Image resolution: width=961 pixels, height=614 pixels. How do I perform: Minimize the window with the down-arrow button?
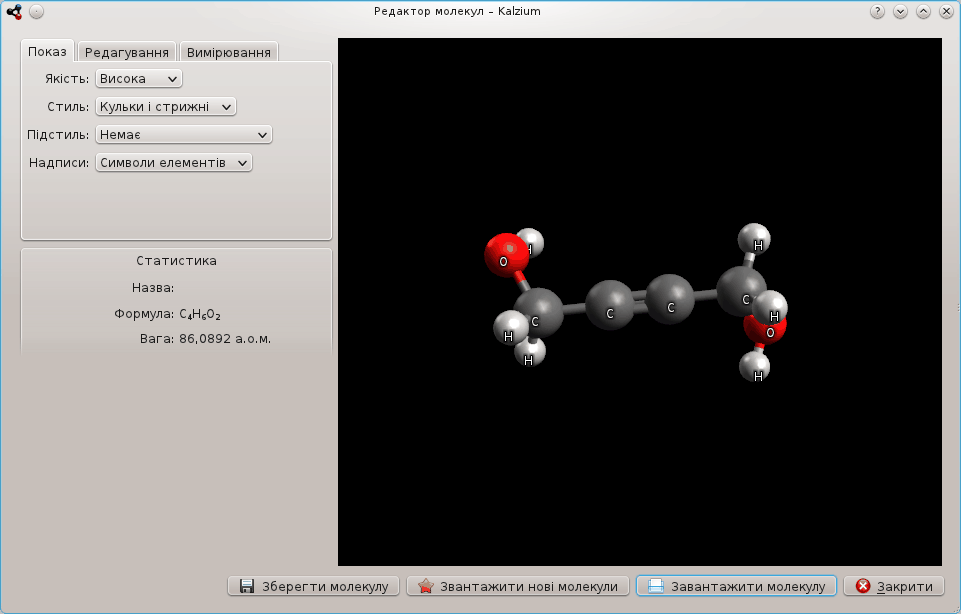(x=900, y=12)
